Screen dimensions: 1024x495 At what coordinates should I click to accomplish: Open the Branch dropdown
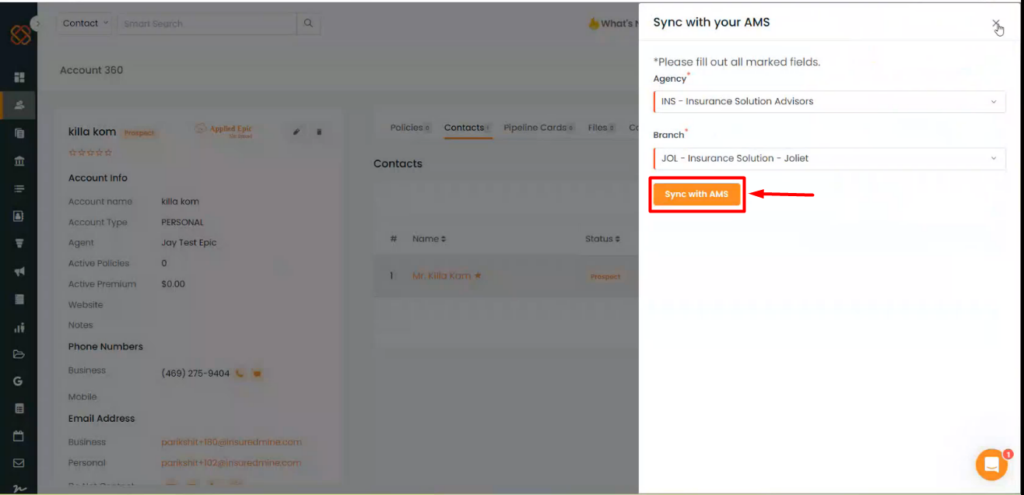[x=829, y=158]
